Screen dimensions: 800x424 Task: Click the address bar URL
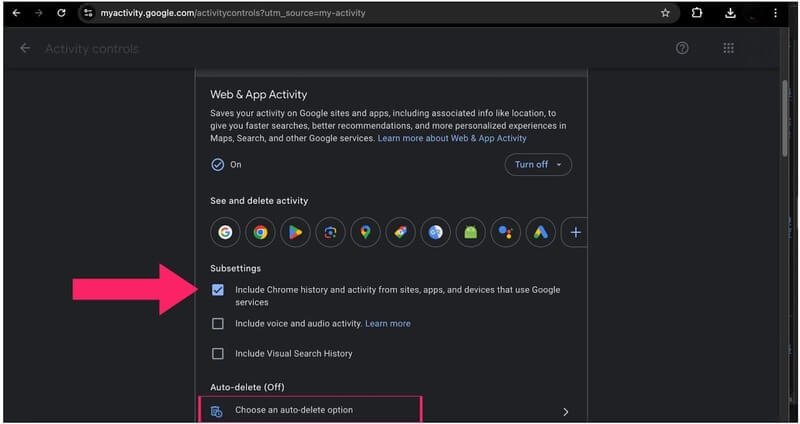click(233, 13)
